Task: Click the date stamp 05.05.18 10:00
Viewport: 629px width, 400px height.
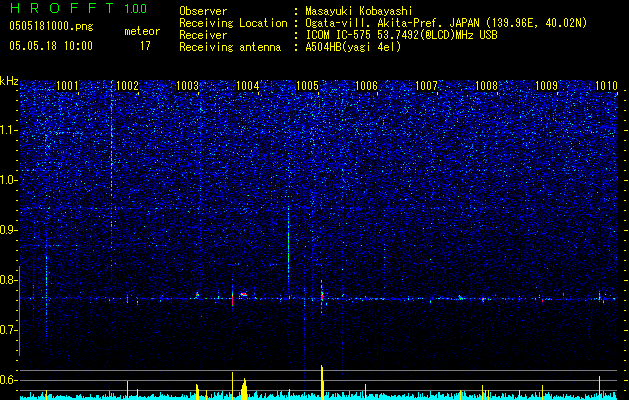Action: pyautogui.click(x=51, y=46)
